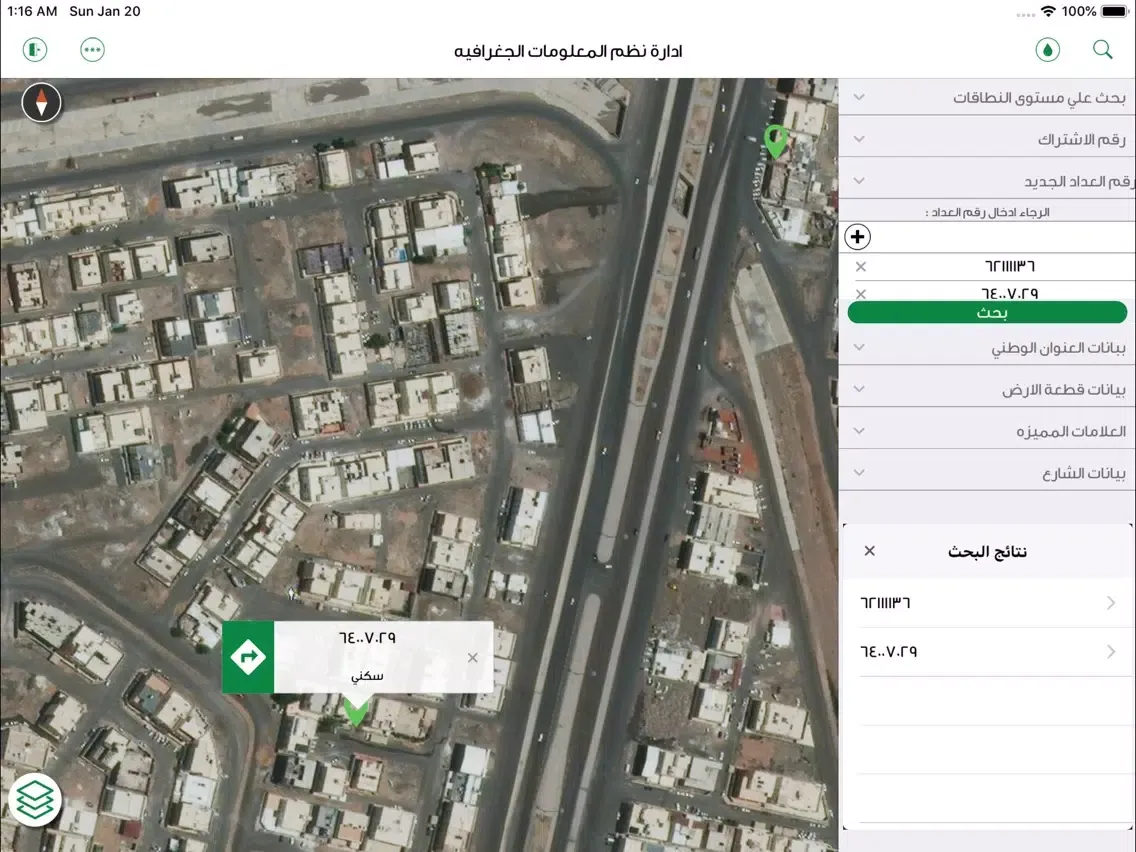Close the map callout popup
This screenshot has height=852, width=1136.
[x=472, y=658]
